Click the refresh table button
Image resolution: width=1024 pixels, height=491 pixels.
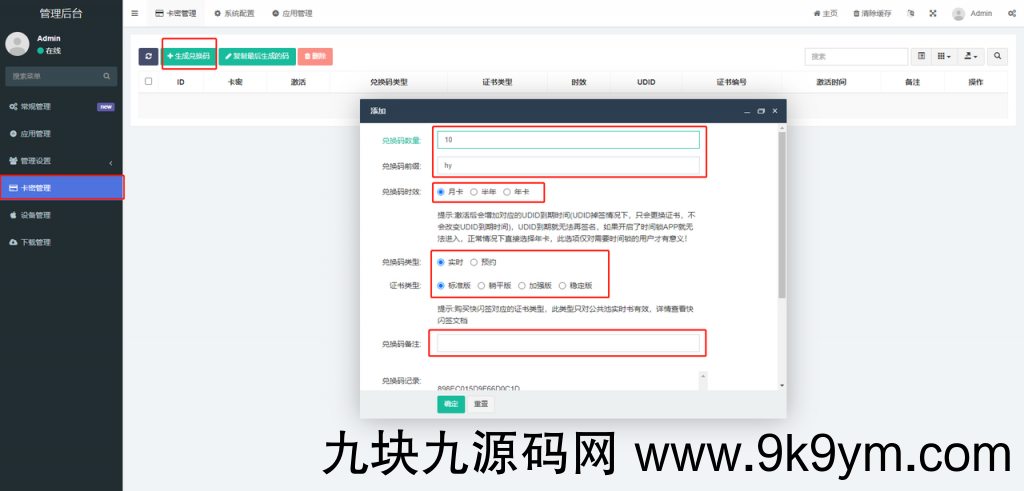(x=148, y=57)
